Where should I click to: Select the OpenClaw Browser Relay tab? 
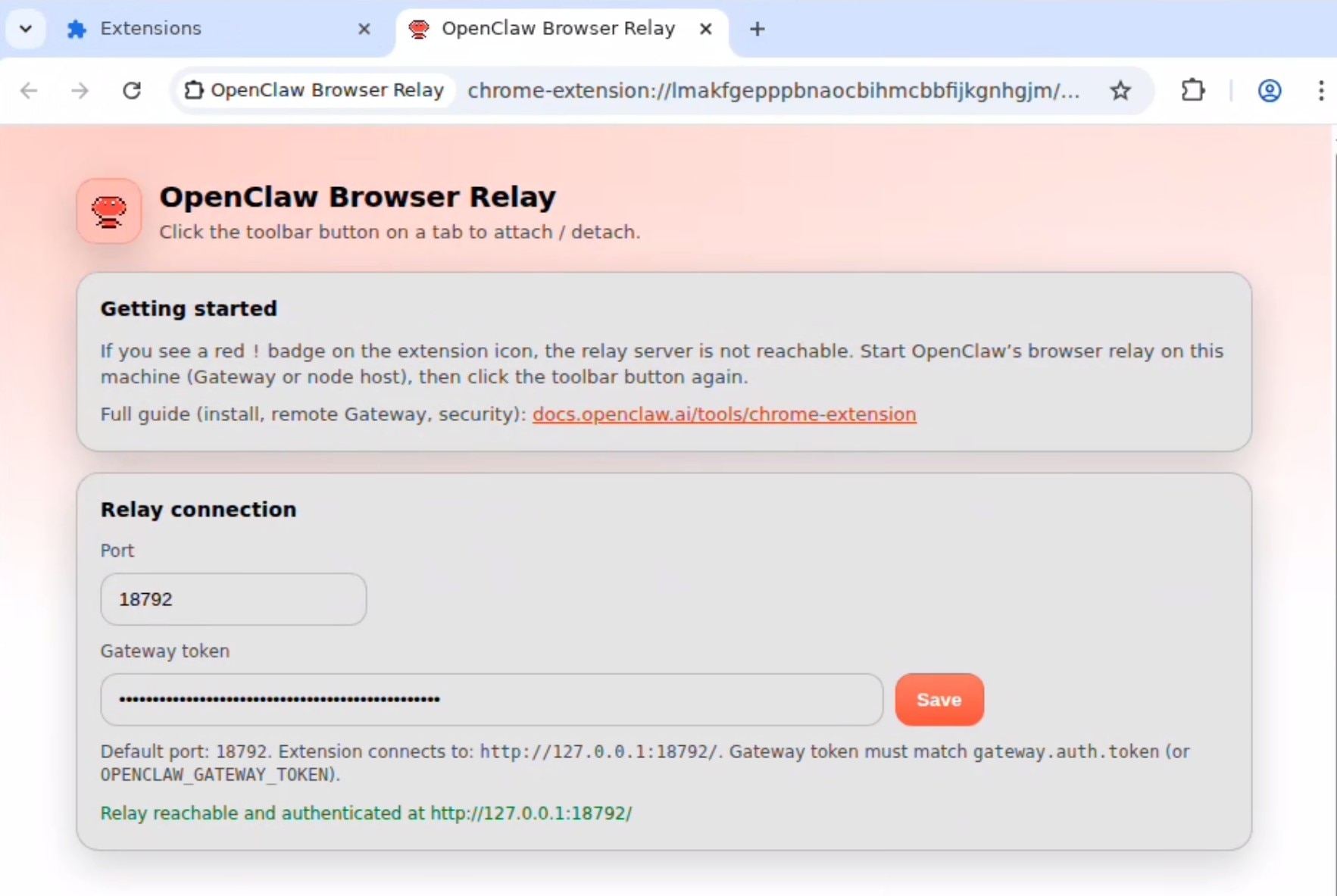coord(559,28)
